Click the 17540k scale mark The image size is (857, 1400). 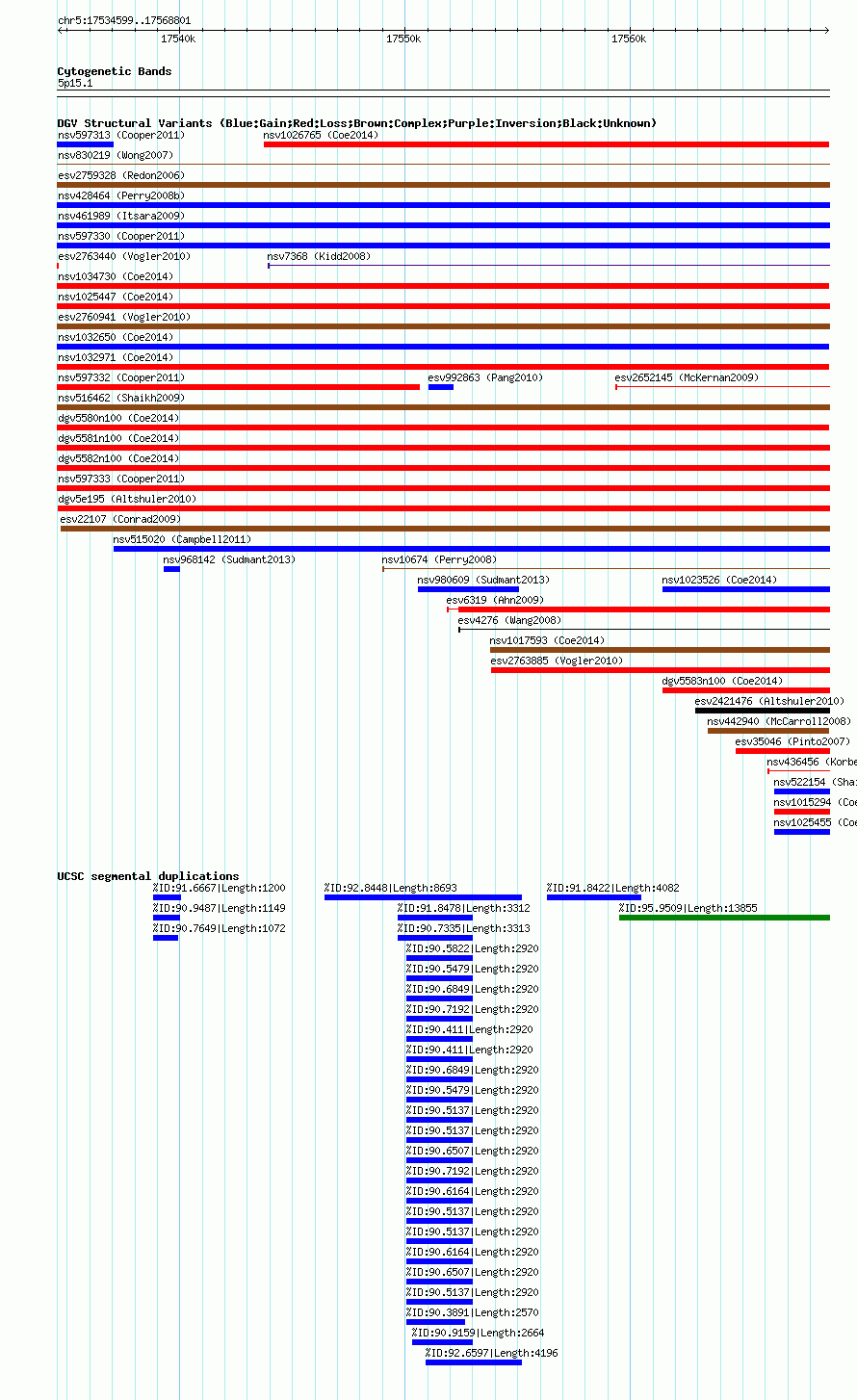(178, 39)
